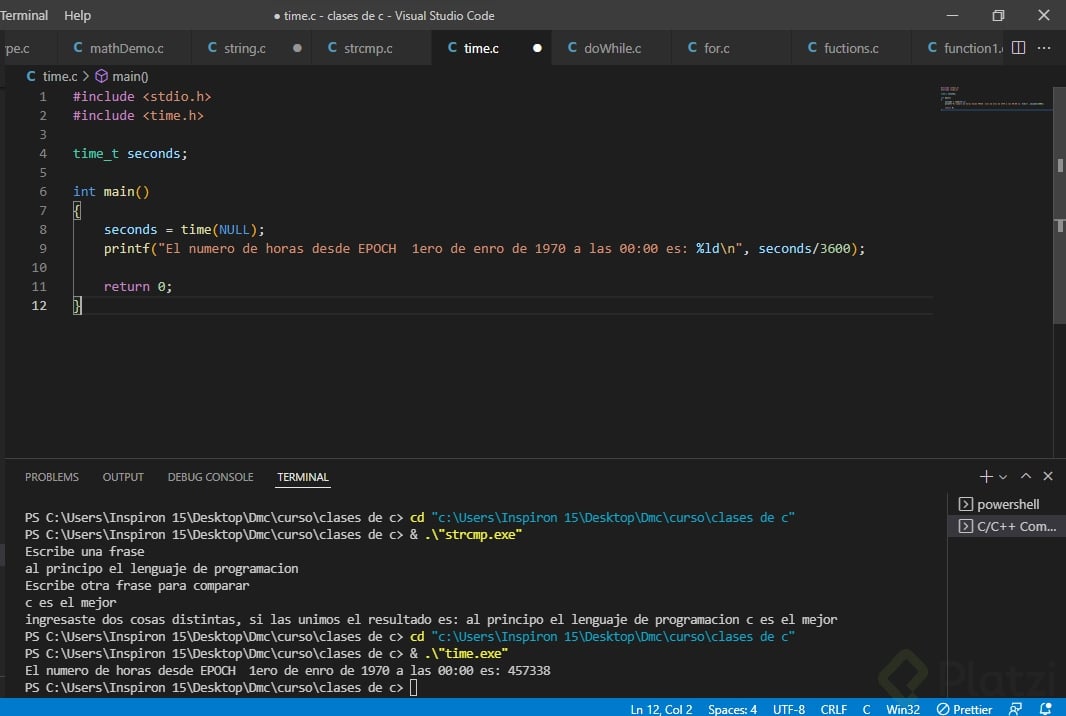
Task: Click the main() symbol icon in breadcrumb
Action: [x=101, y=76]
